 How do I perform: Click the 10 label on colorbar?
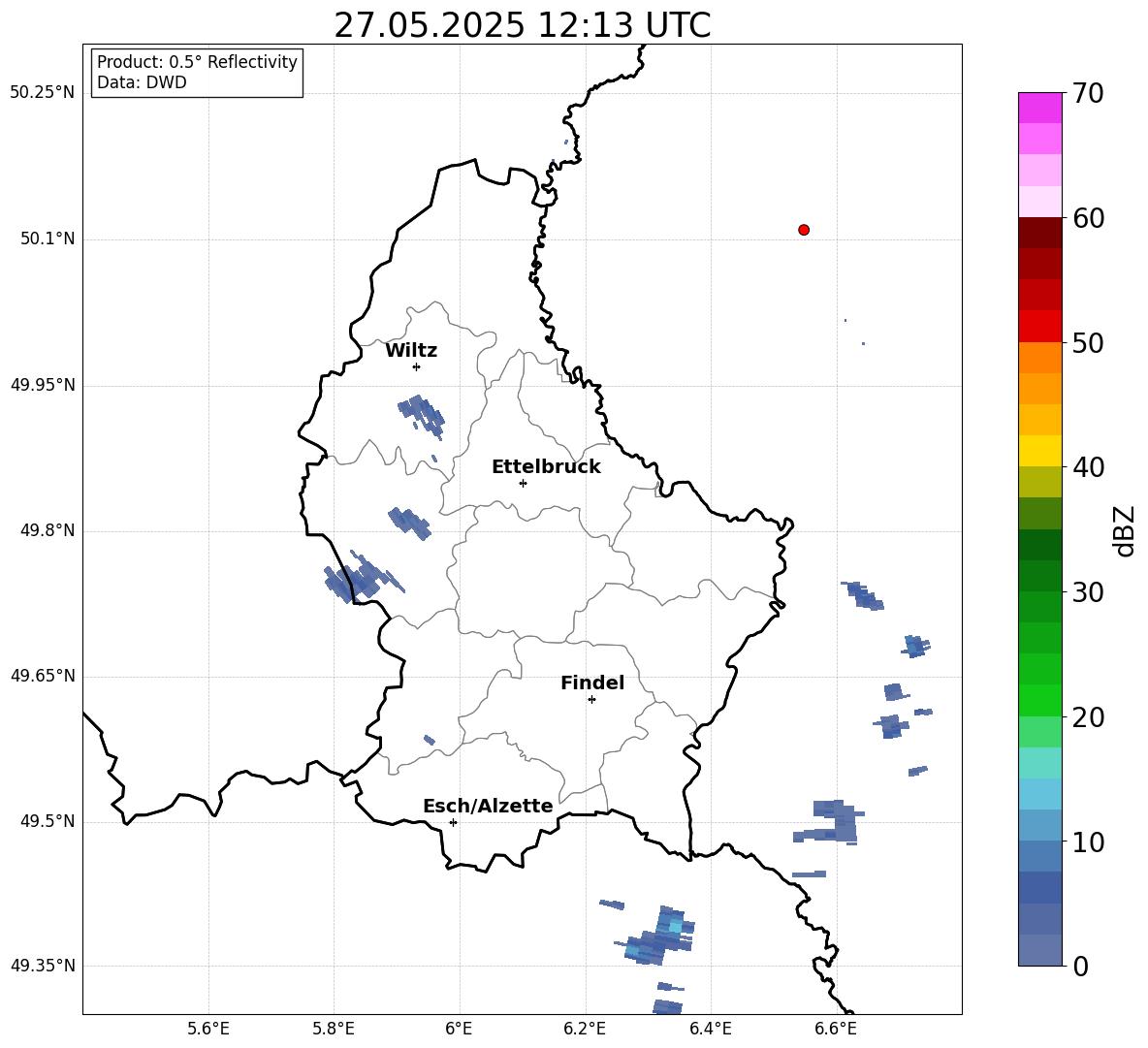tap(1088, 842)
